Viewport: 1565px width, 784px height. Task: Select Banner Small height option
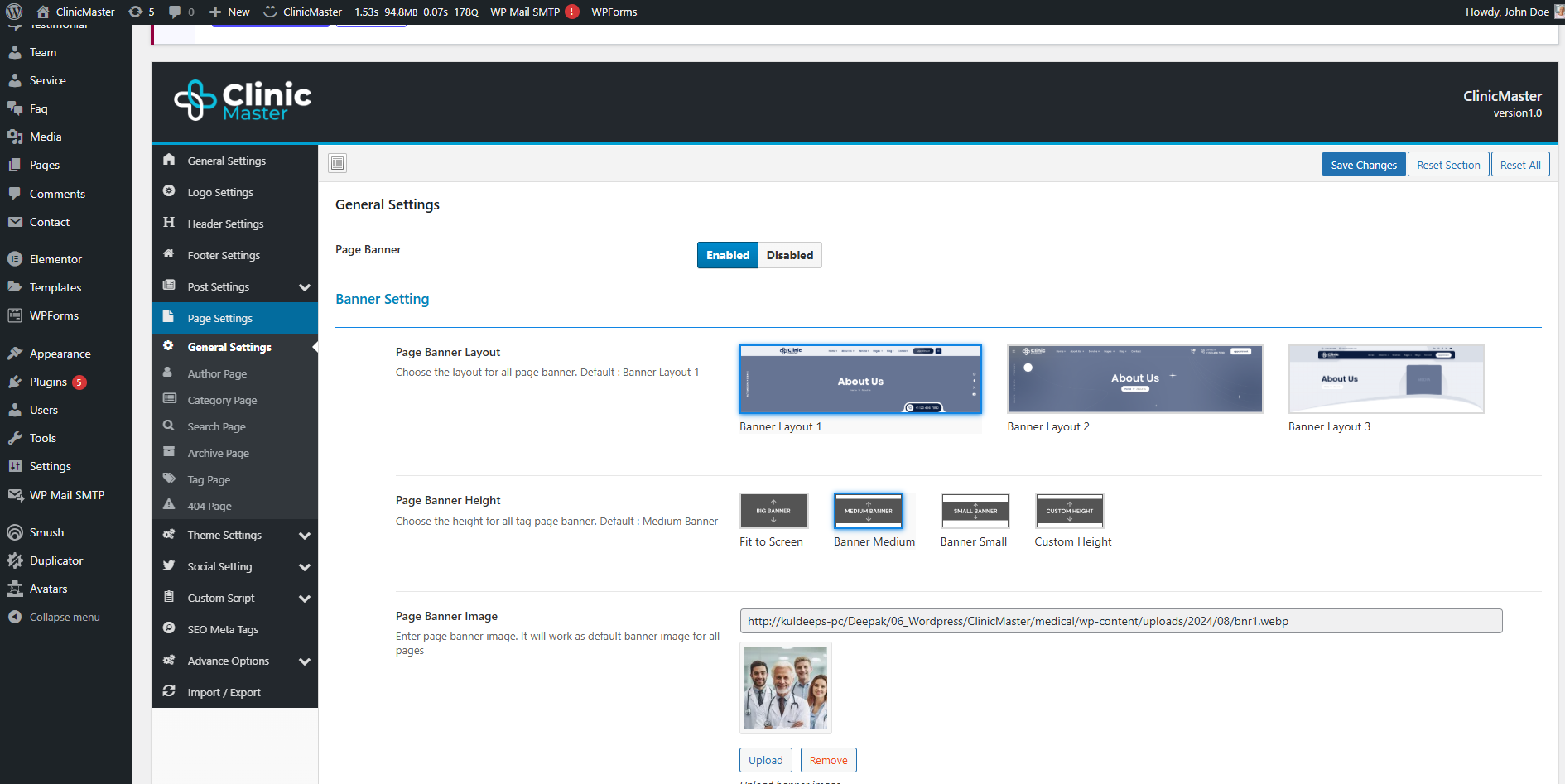pyautogui.click(x=975, y=511)
